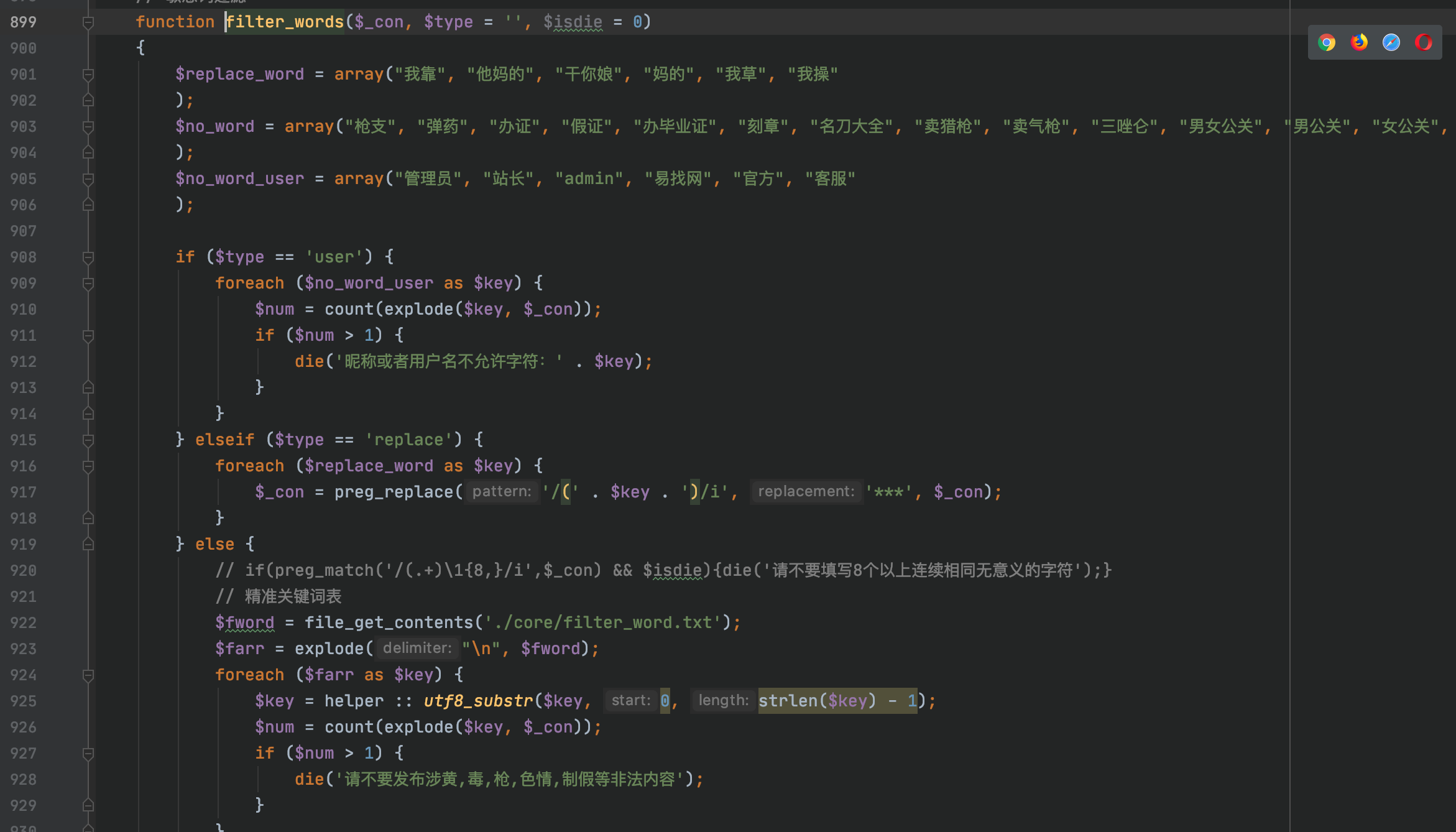This screenshot has width=1456, height=832.
Task: Fold the if $type == 'user' block
Action: (x=88, y=257)
